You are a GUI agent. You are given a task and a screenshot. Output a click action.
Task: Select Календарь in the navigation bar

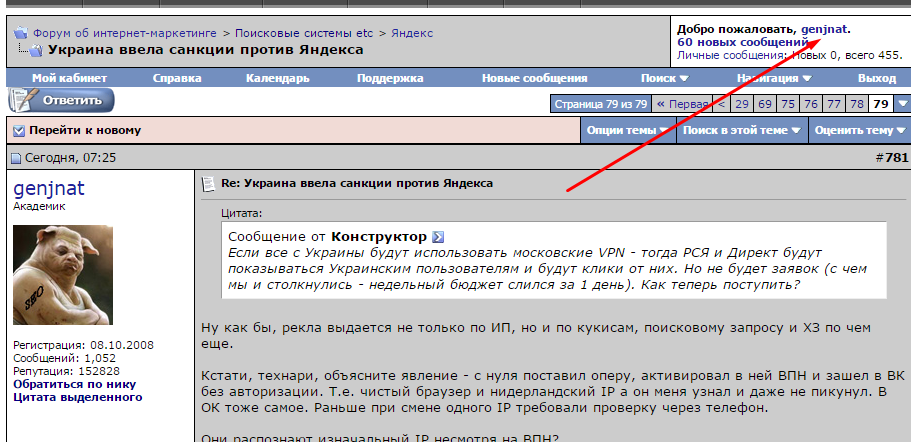[277, 78]
